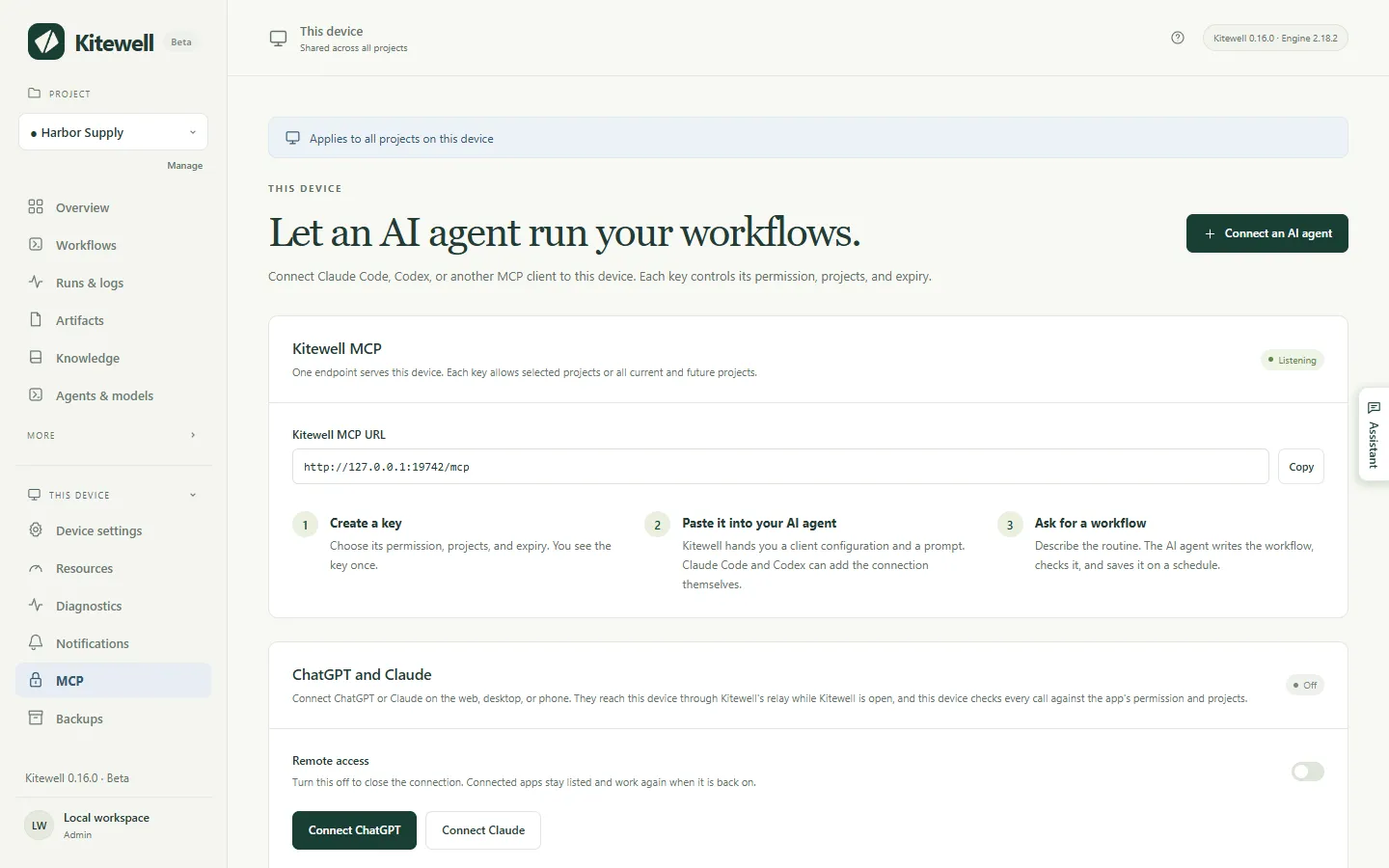Select Artifacts in the sidebar
The image size is (1389, 868).
pos(113,320)
